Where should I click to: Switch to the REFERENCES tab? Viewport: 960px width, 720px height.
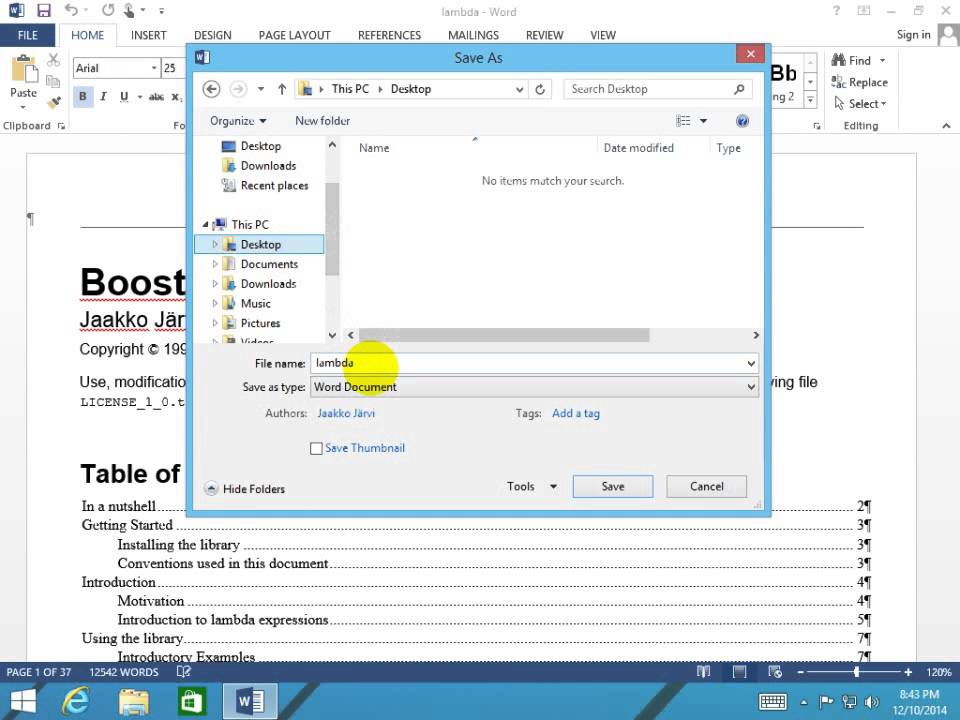tap(389, 36)
